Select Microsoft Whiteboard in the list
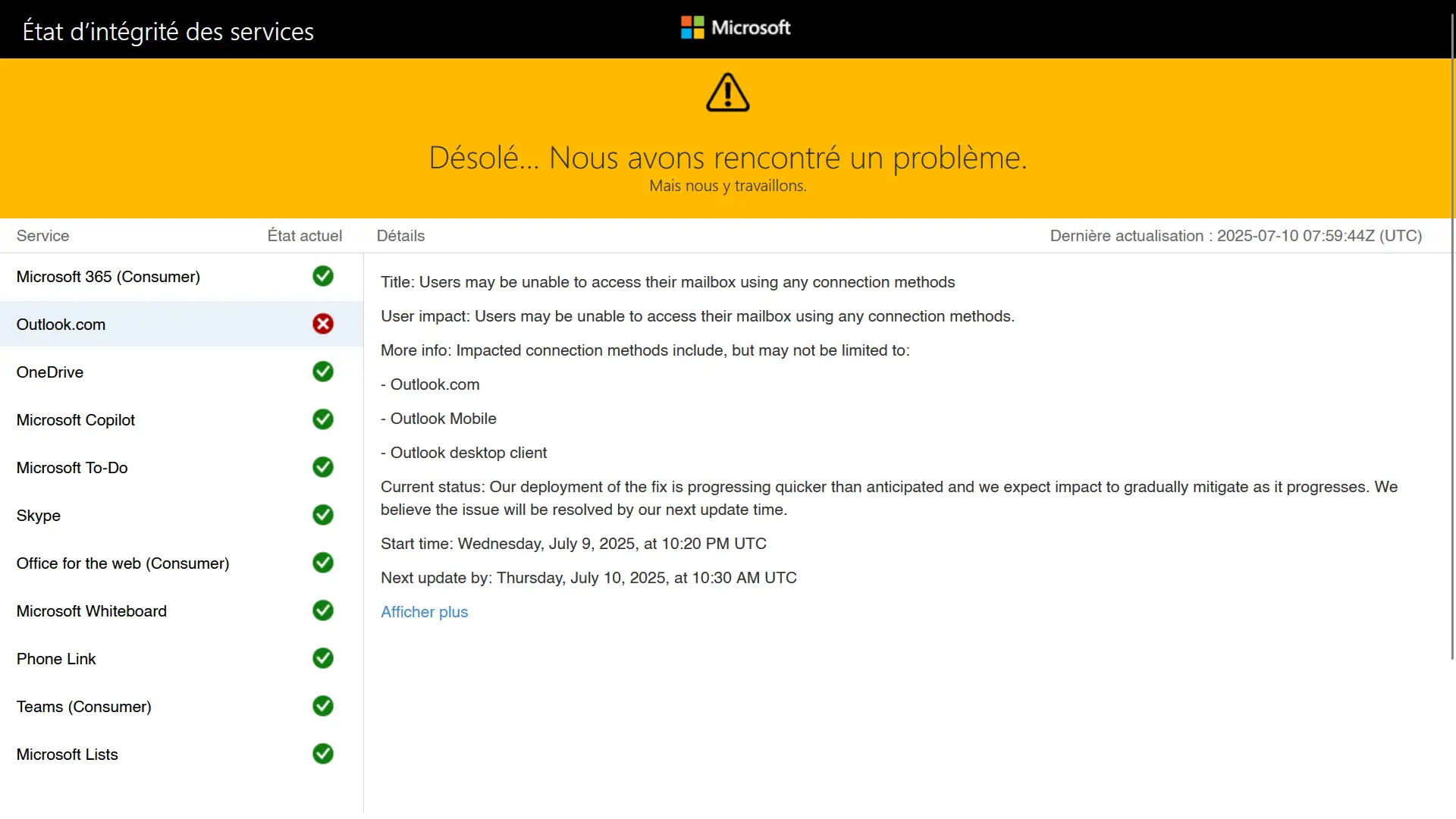This screenshot has width=1456, height=819. (x=181, y=611)
